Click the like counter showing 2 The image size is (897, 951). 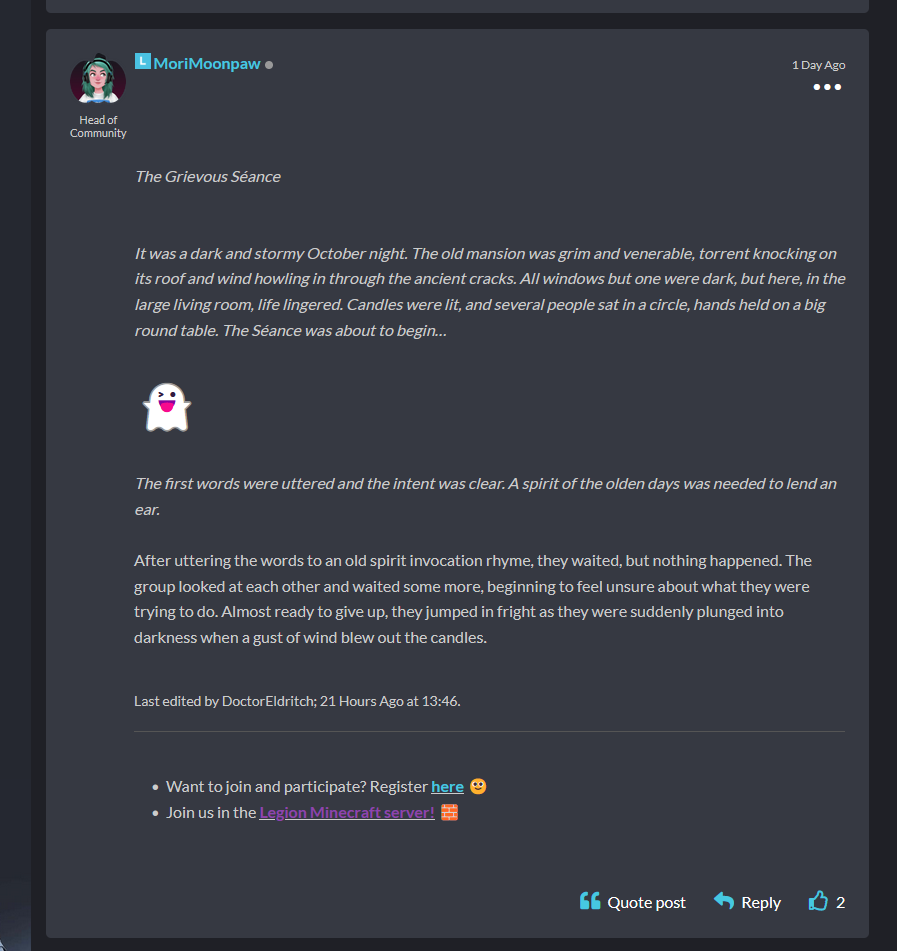pos(840,902)
